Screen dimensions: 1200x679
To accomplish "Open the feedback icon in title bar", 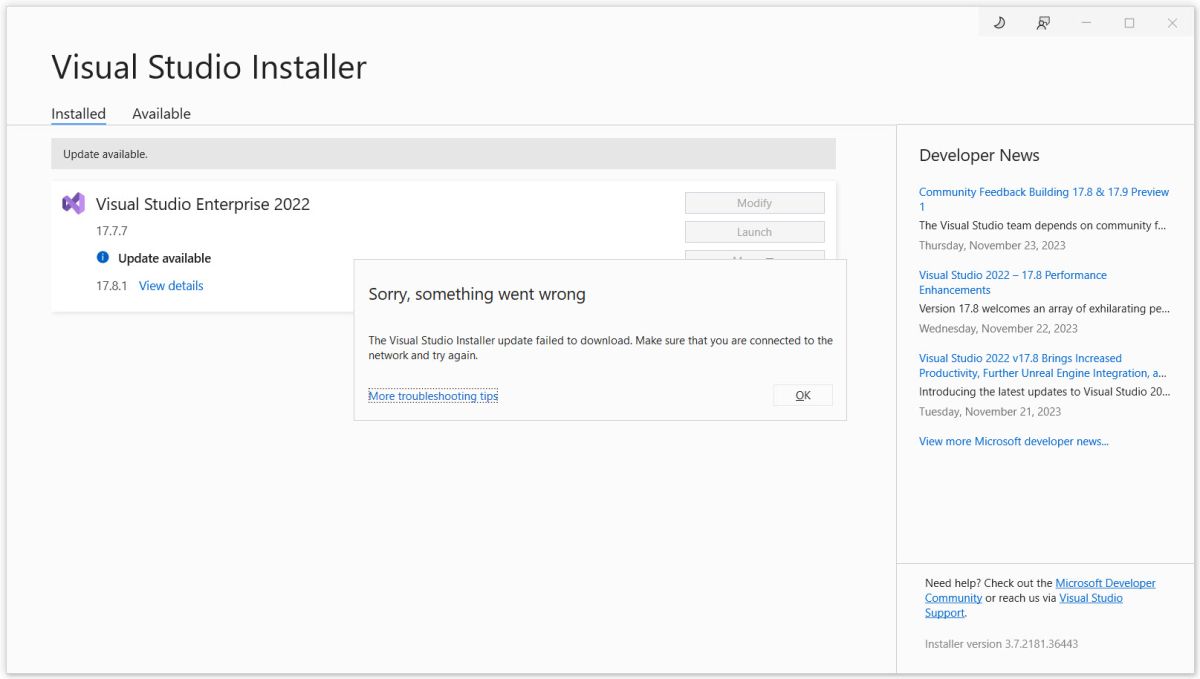I will pyautogui.click(x=1043, y=23).
